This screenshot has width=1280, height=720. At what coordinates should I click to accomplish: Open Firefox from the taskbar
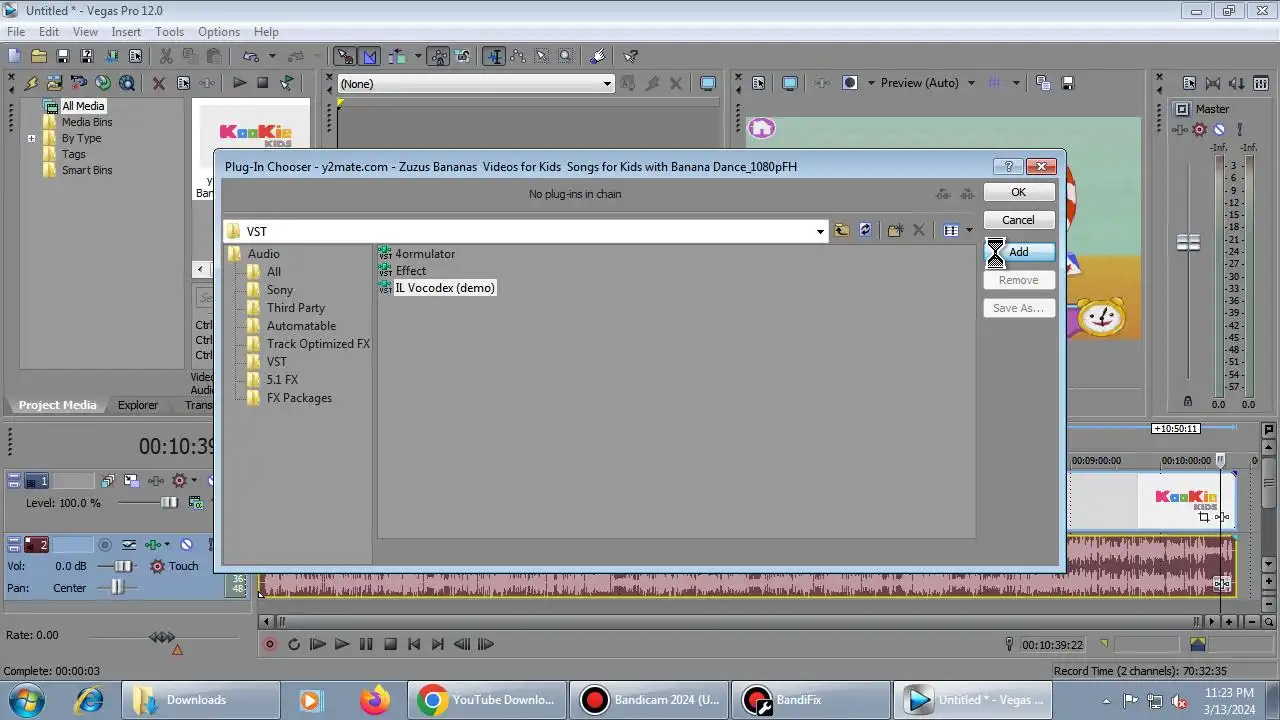(375, 700)
